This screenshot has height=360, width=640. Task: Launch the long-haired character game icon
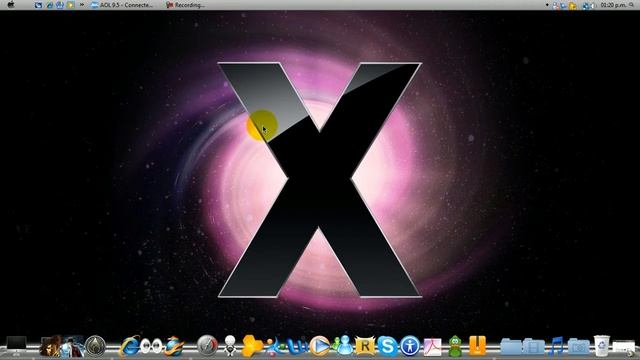click(50, 346)
